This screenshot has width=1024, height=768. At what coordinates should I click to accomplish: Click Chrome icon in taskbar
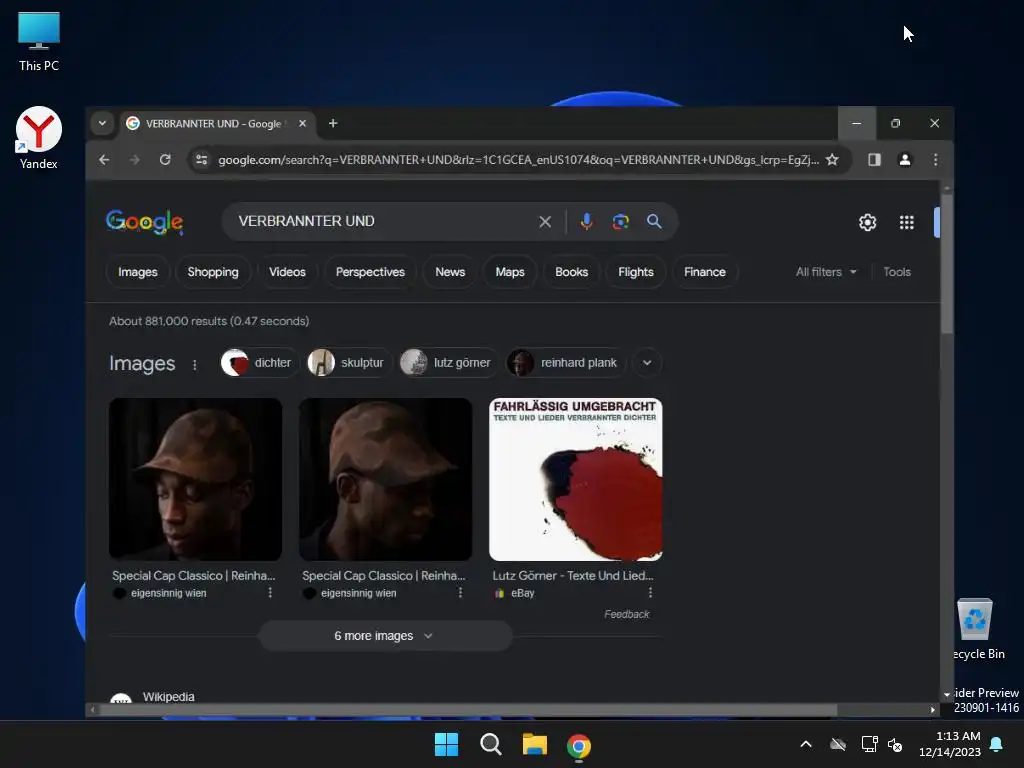click(579, 745)
